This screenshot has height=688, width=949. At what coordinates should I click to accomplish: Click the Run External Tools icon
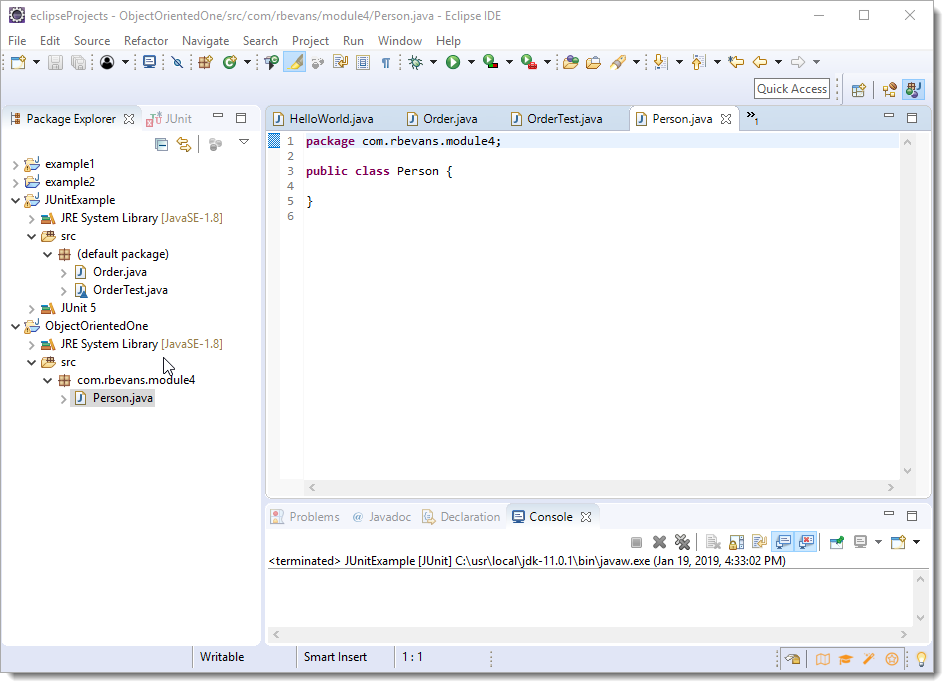click(528, 62)
